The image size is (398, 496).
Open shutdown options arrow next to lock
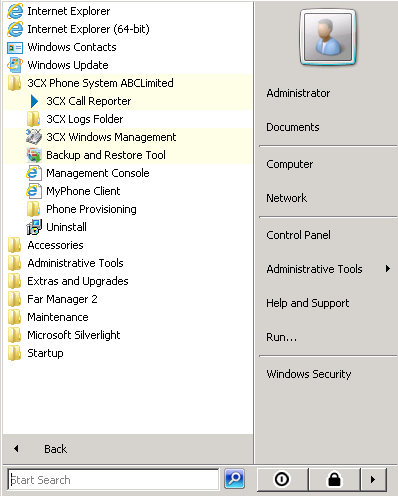373,479
